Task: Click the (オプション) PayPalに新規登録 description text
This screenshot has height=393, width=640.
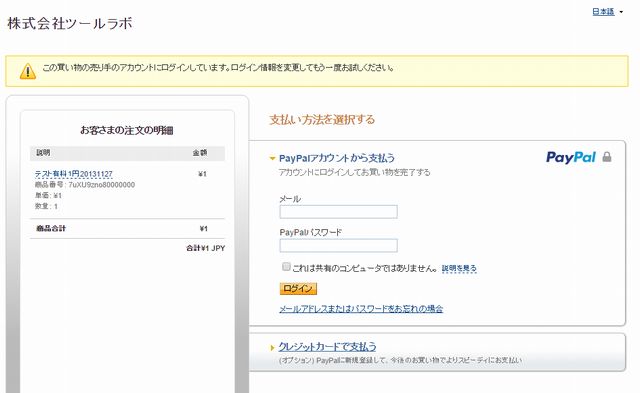Action: click(400, 360)
